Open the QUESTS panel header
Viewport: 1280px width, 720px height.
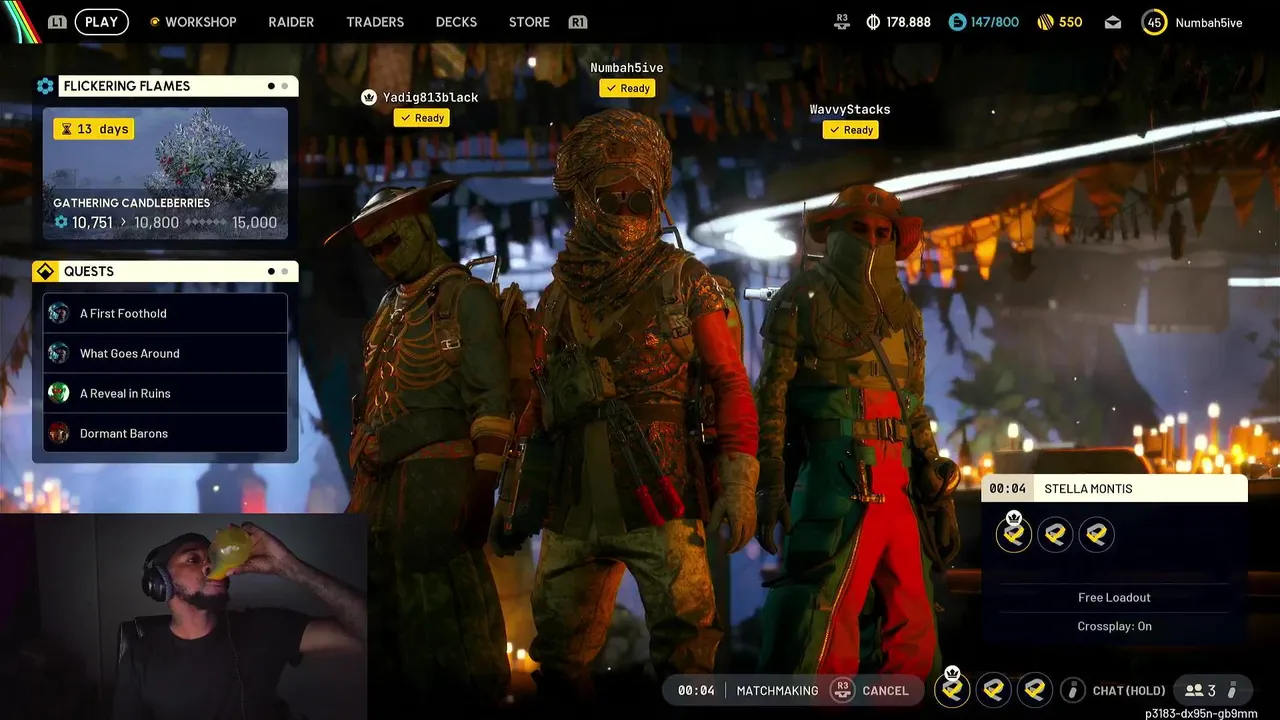point(178,271)
